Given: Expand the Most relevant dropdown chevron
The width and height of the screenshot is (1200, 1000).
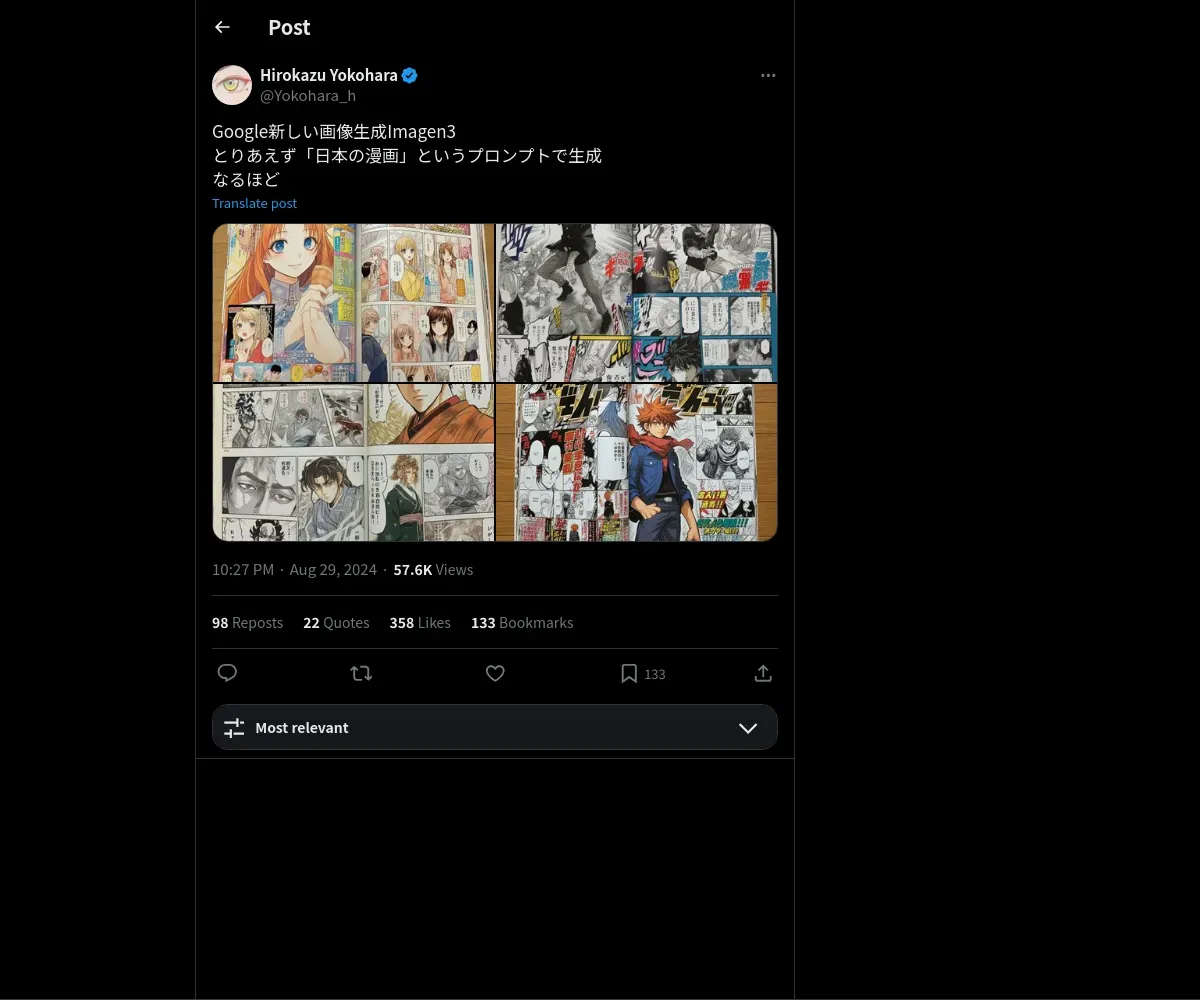Looking at the screenshot, I should point(747,728).
